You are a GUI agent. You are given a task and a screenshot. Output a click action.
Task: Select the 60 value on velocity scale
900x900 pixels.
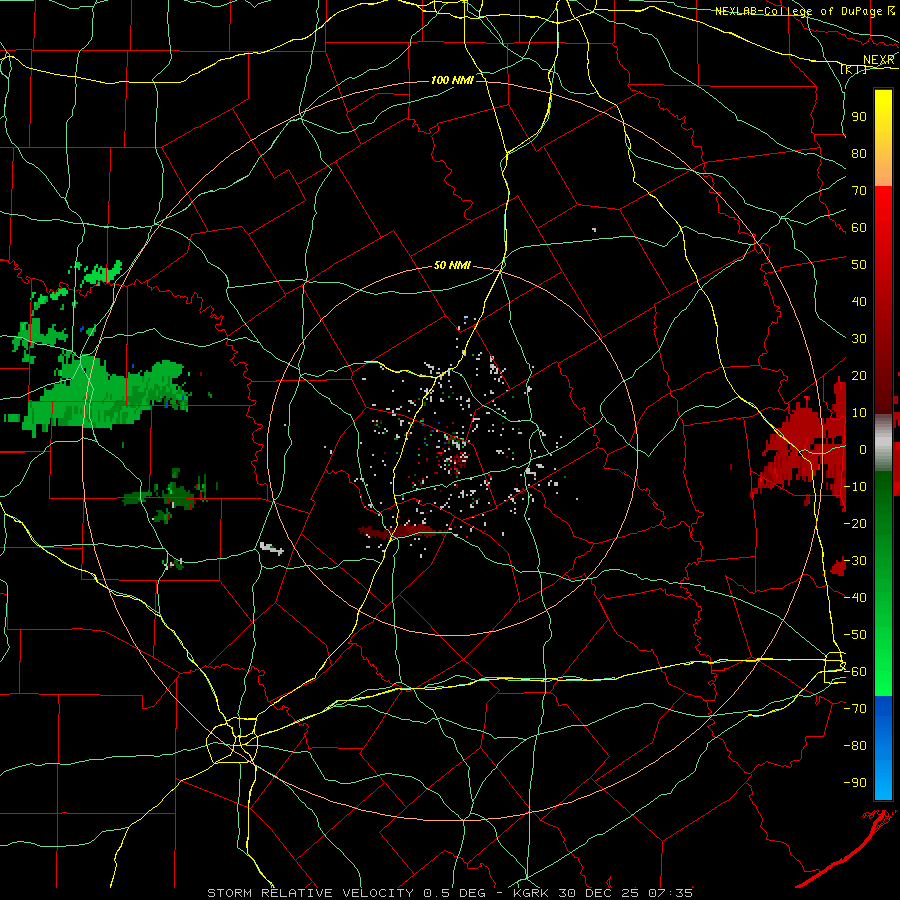click(859, 227)
